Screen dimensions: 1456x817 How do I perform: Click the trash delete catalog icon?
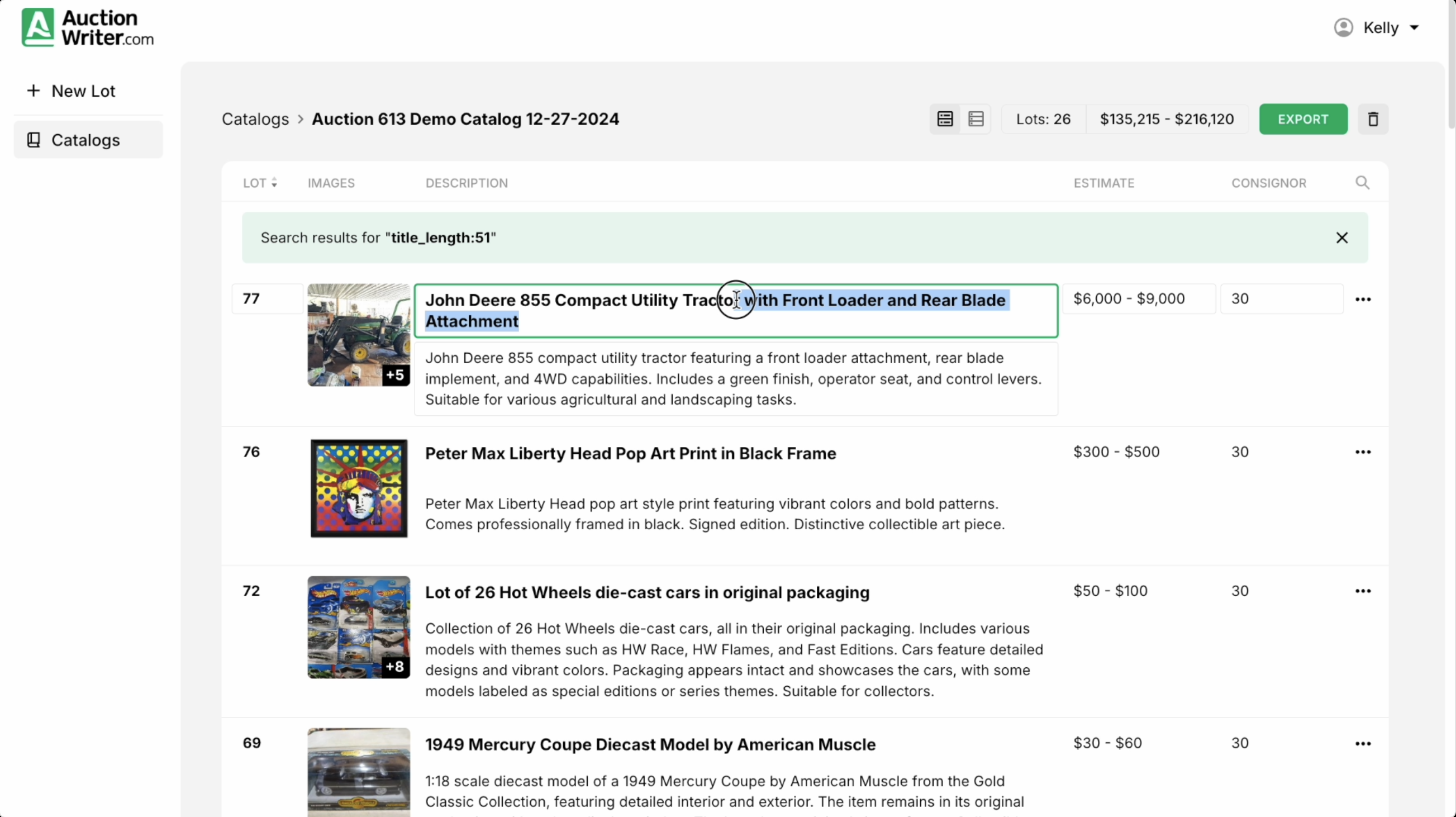(1373, 119)
